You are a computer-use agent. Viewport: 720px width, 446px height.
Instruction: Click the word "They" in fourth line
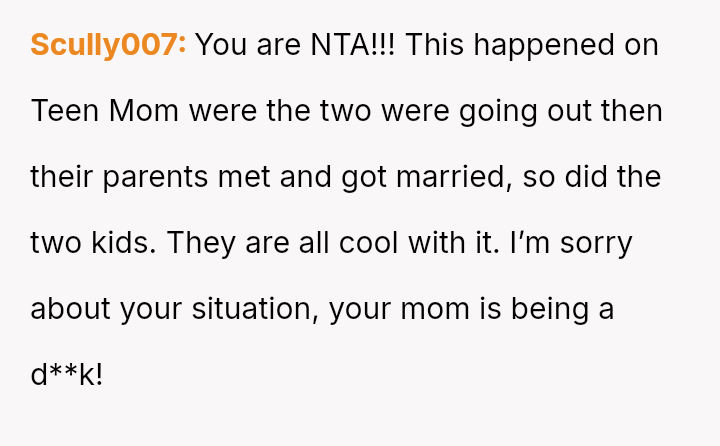click(x=201, y=243)
